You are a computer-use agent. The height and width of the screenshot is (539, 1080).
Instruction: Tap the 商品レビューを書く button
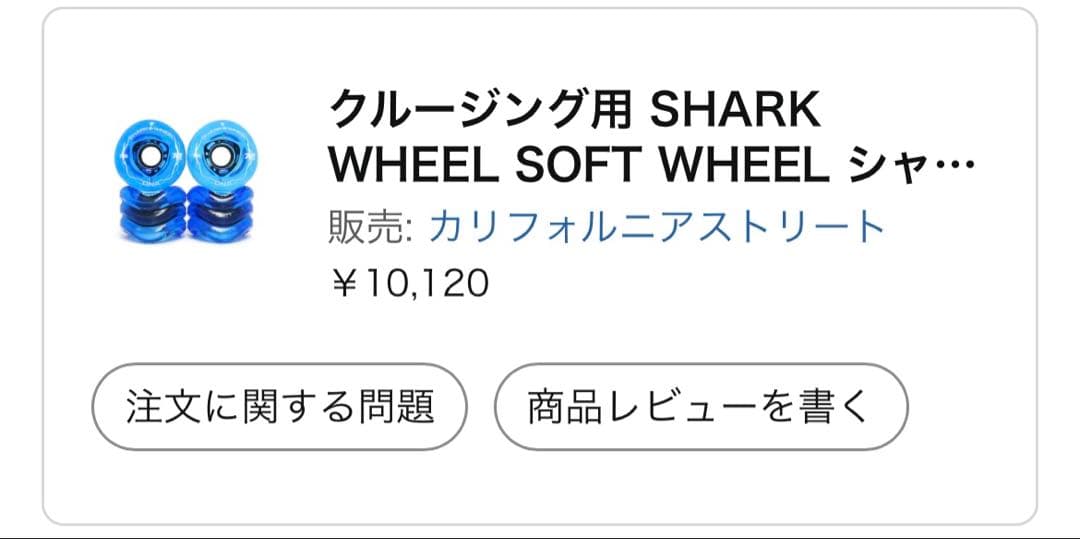700,407
